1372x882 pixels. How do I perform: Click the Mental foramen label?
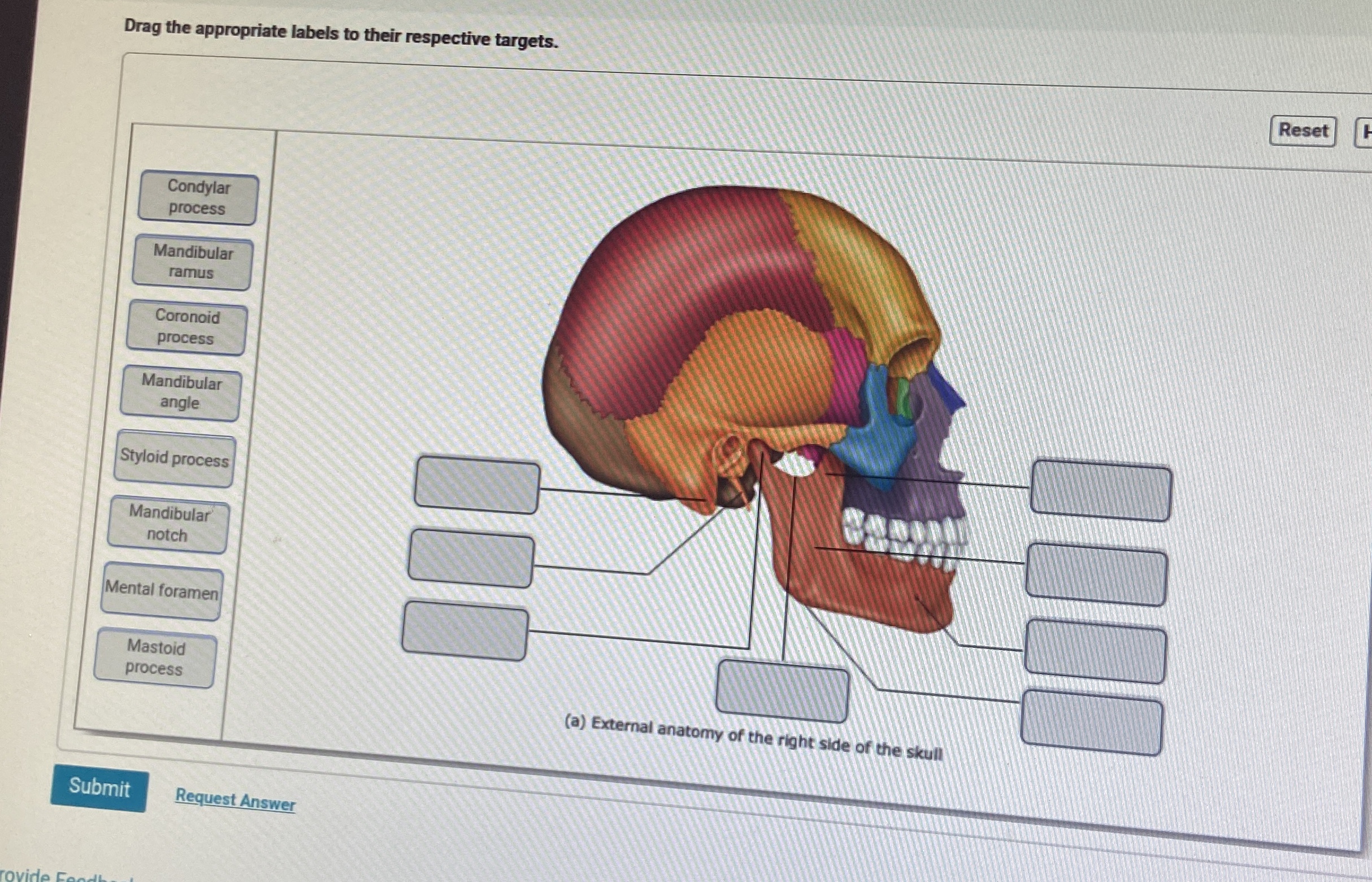tap(162, 590)
